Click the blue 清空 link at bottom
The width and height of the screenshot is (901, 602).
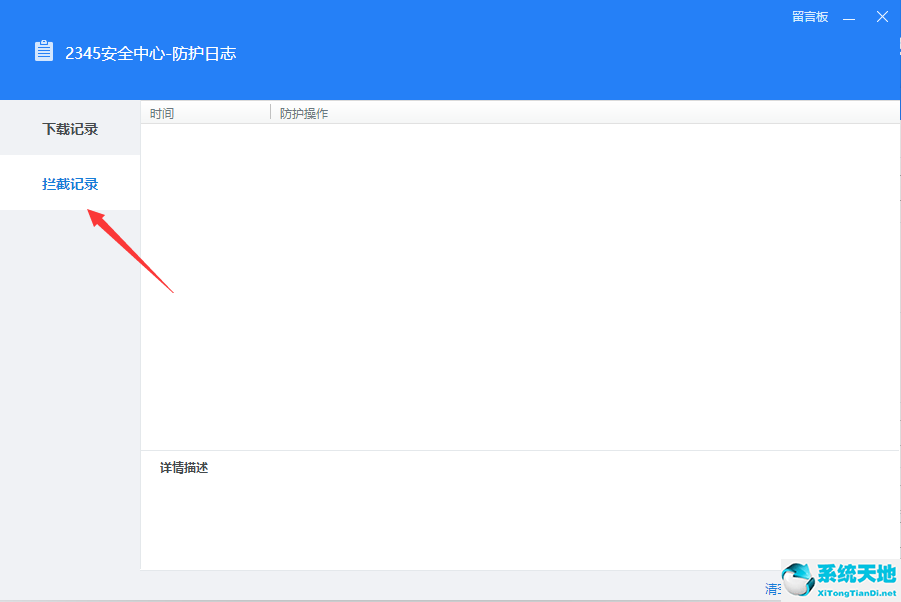coord(771,588)
